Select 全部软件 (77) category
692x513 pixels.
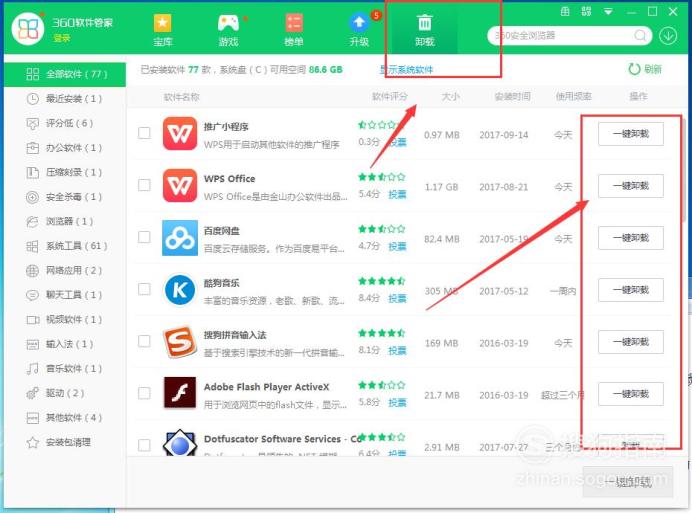coord(65,74)
